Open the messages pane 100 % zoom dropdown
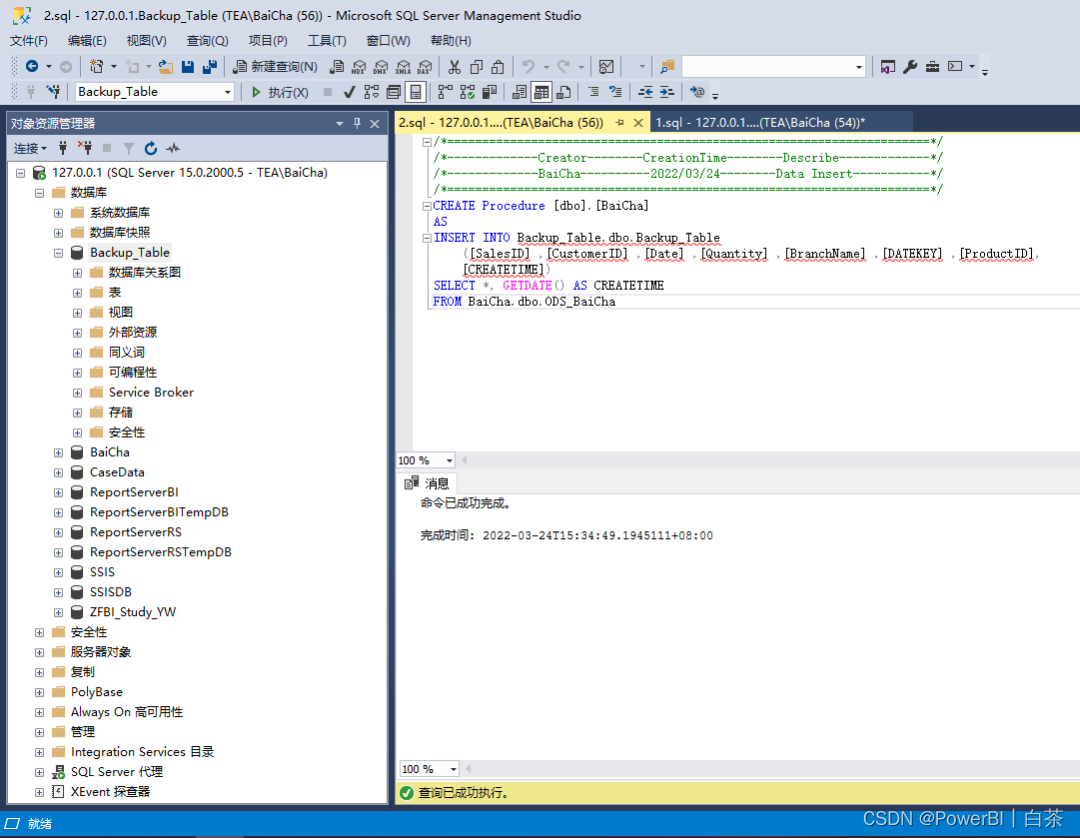This screenshot has height=838, width=1080. point(453,768)
